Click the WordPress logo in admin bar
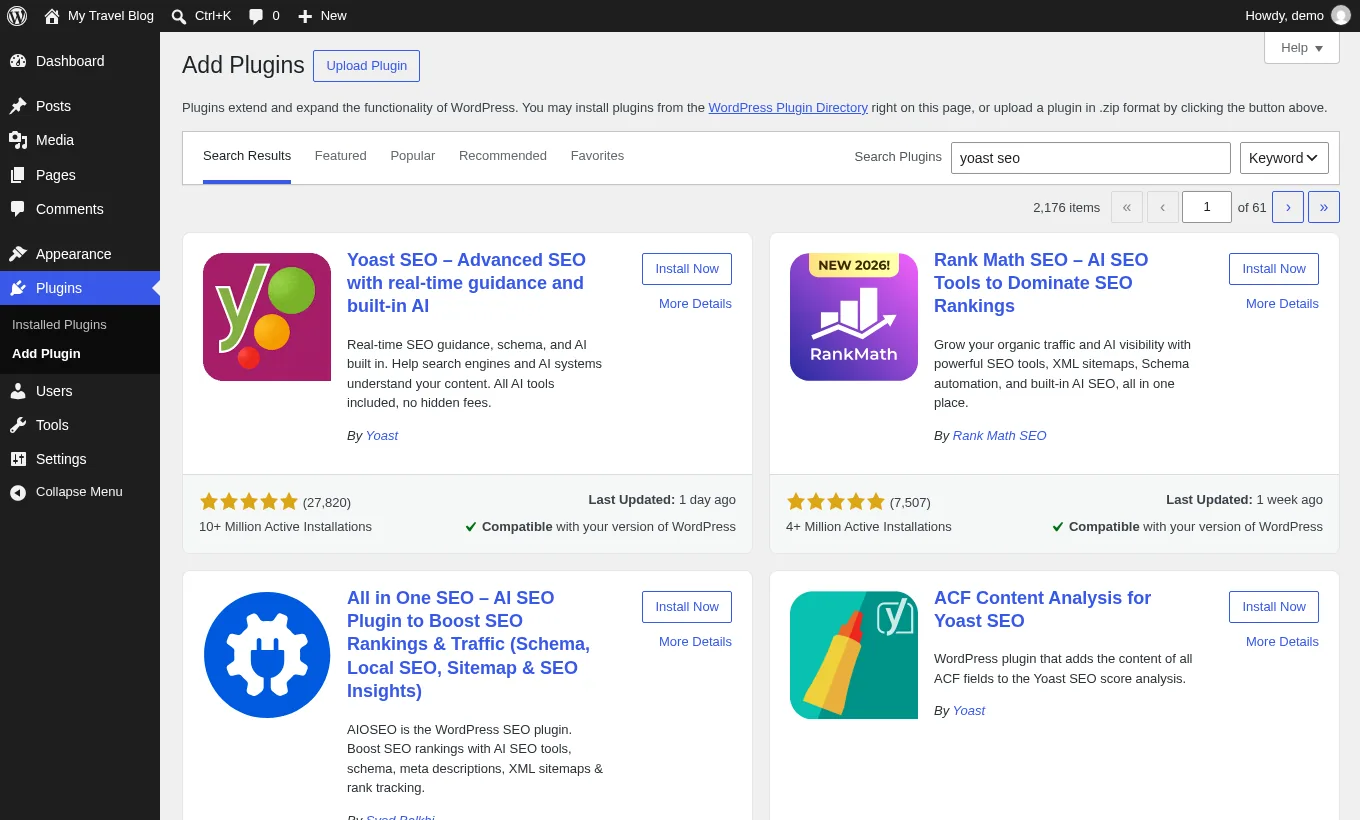 point(17,16)
